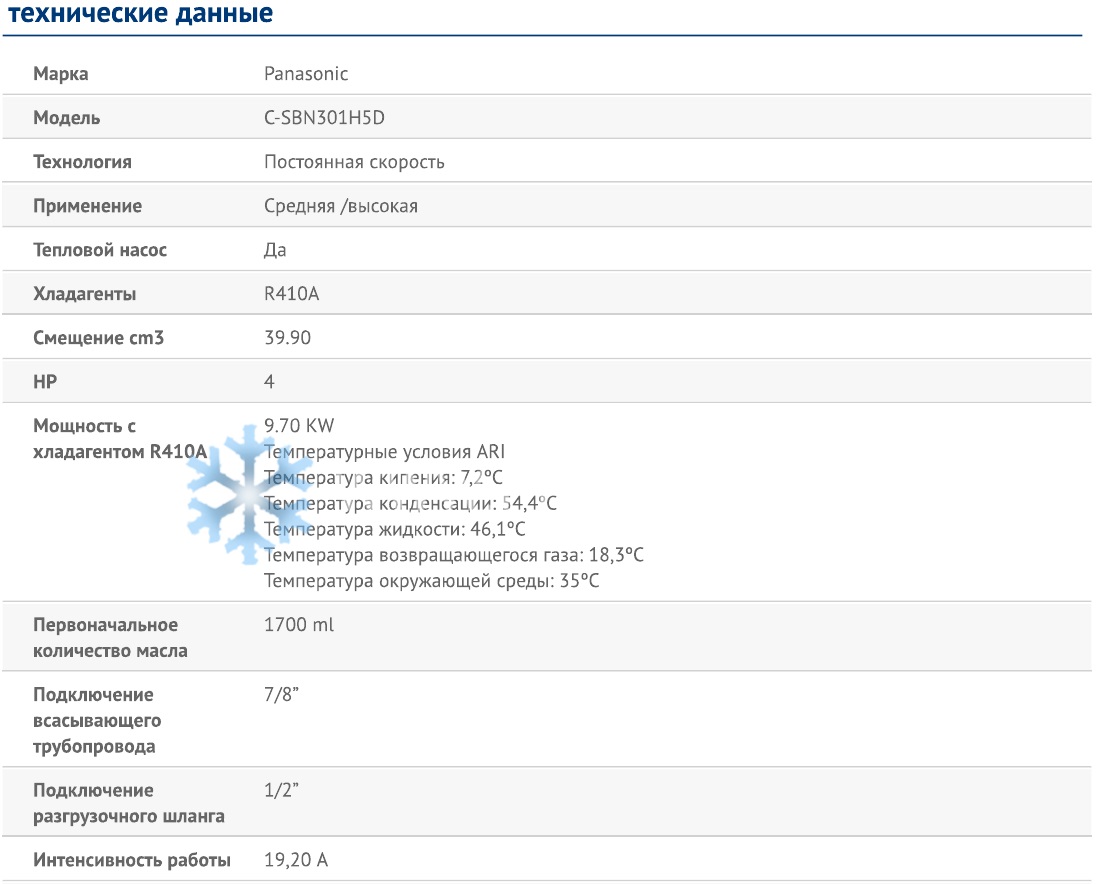This screenshot has height=884, width=1099.
Task: Click the 'Panasonic' brand value
Action: [x=306, y=74]
